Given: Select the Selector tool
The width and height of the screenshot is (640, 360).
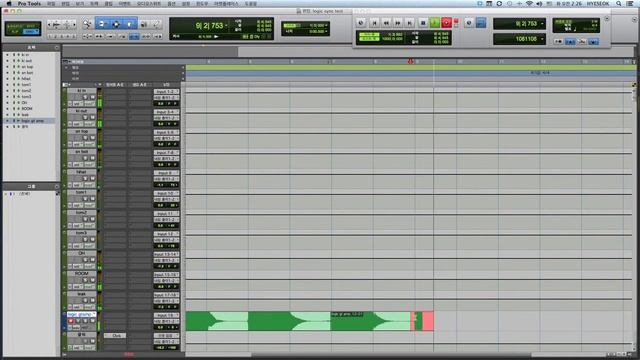Looking at the screenshot, I should click(x=116, y=24).
